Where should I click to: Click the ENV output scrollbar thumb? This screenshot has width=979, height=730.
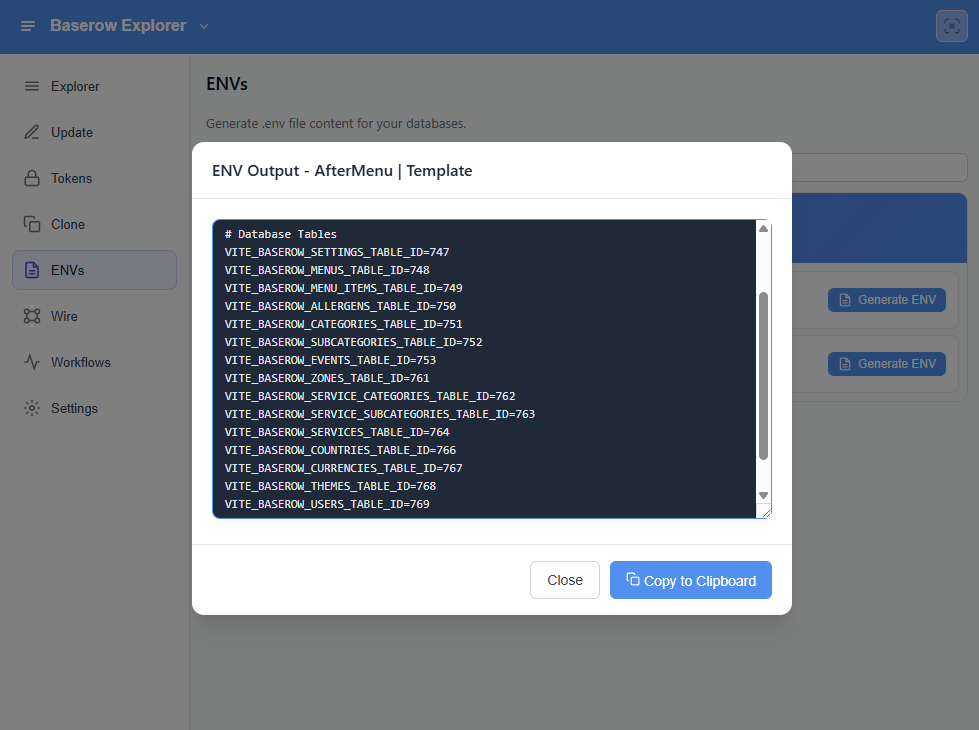[x=763, y=375]
